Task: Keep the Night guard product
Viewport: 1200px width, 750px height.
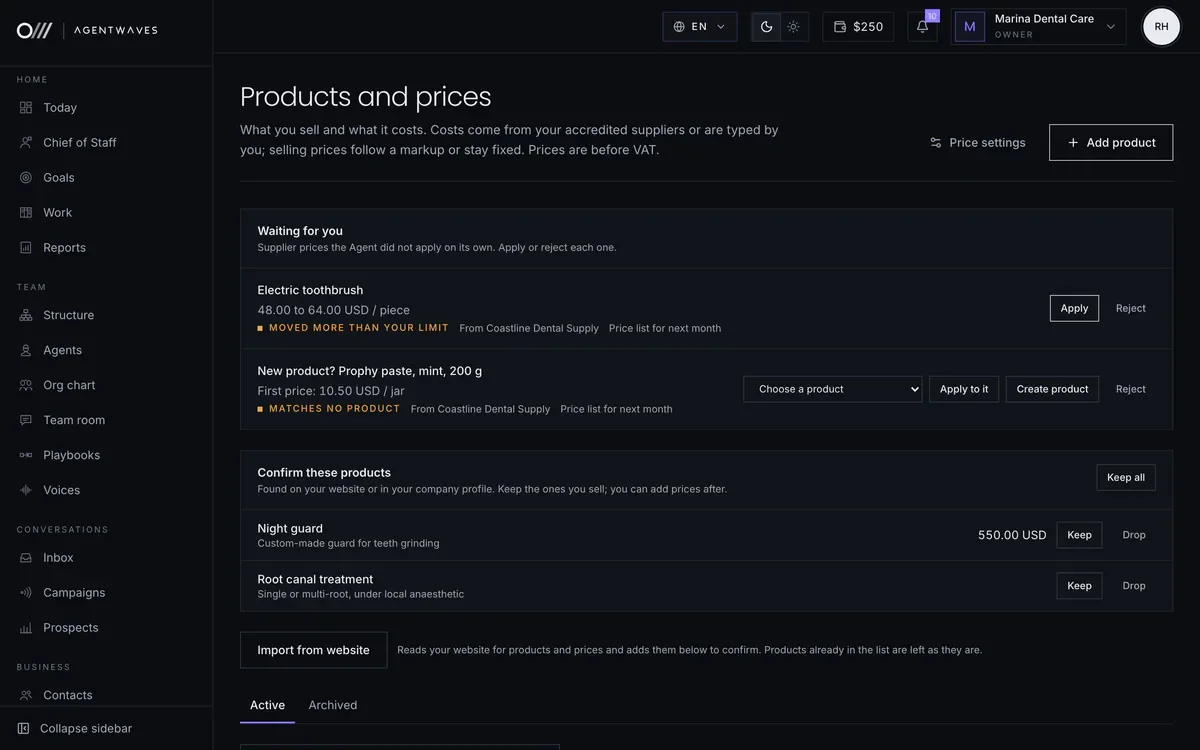Action: coord(1079,535)
